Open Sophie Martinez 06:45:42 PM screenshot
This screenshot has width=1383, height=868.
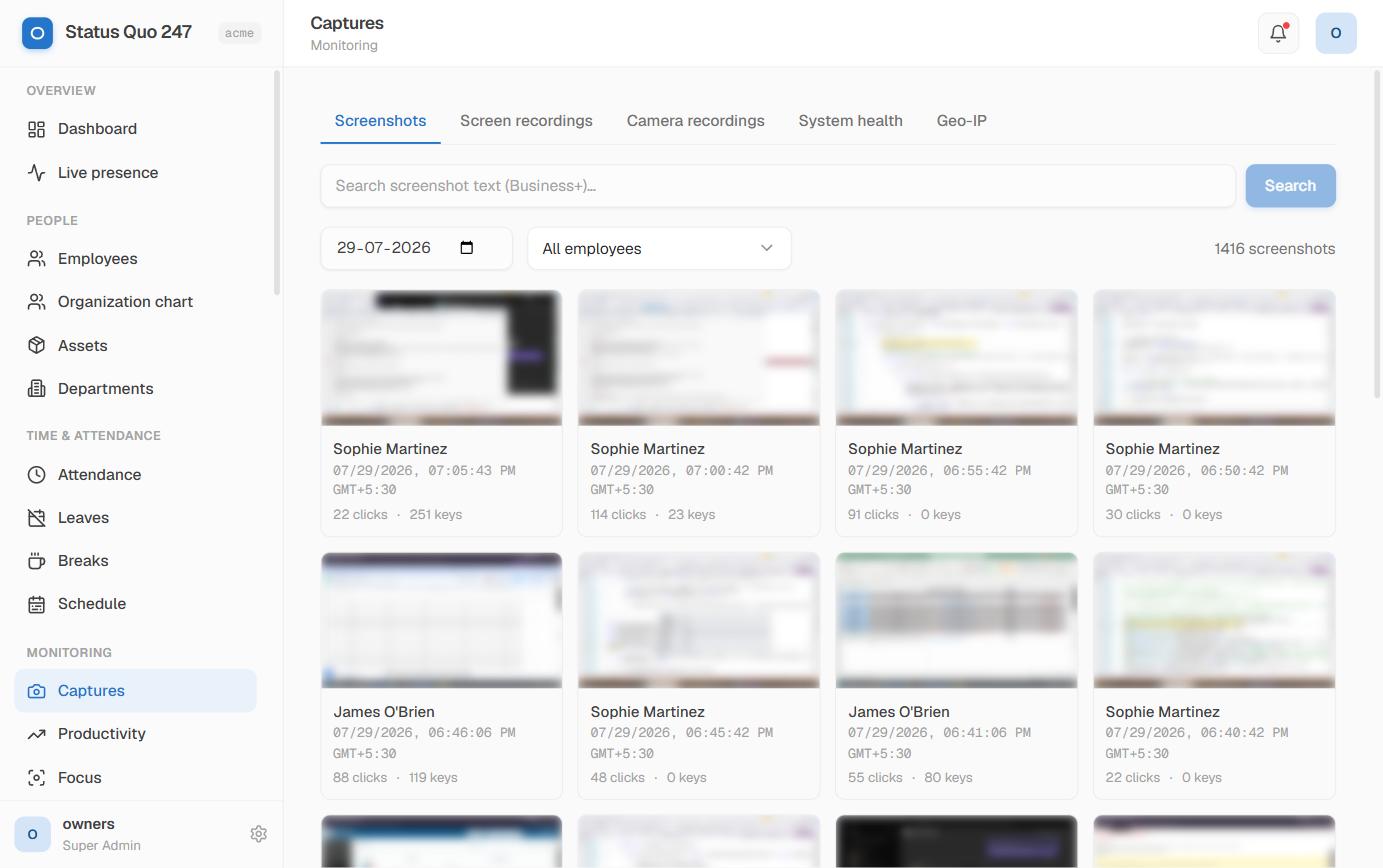tap(699, 676)
